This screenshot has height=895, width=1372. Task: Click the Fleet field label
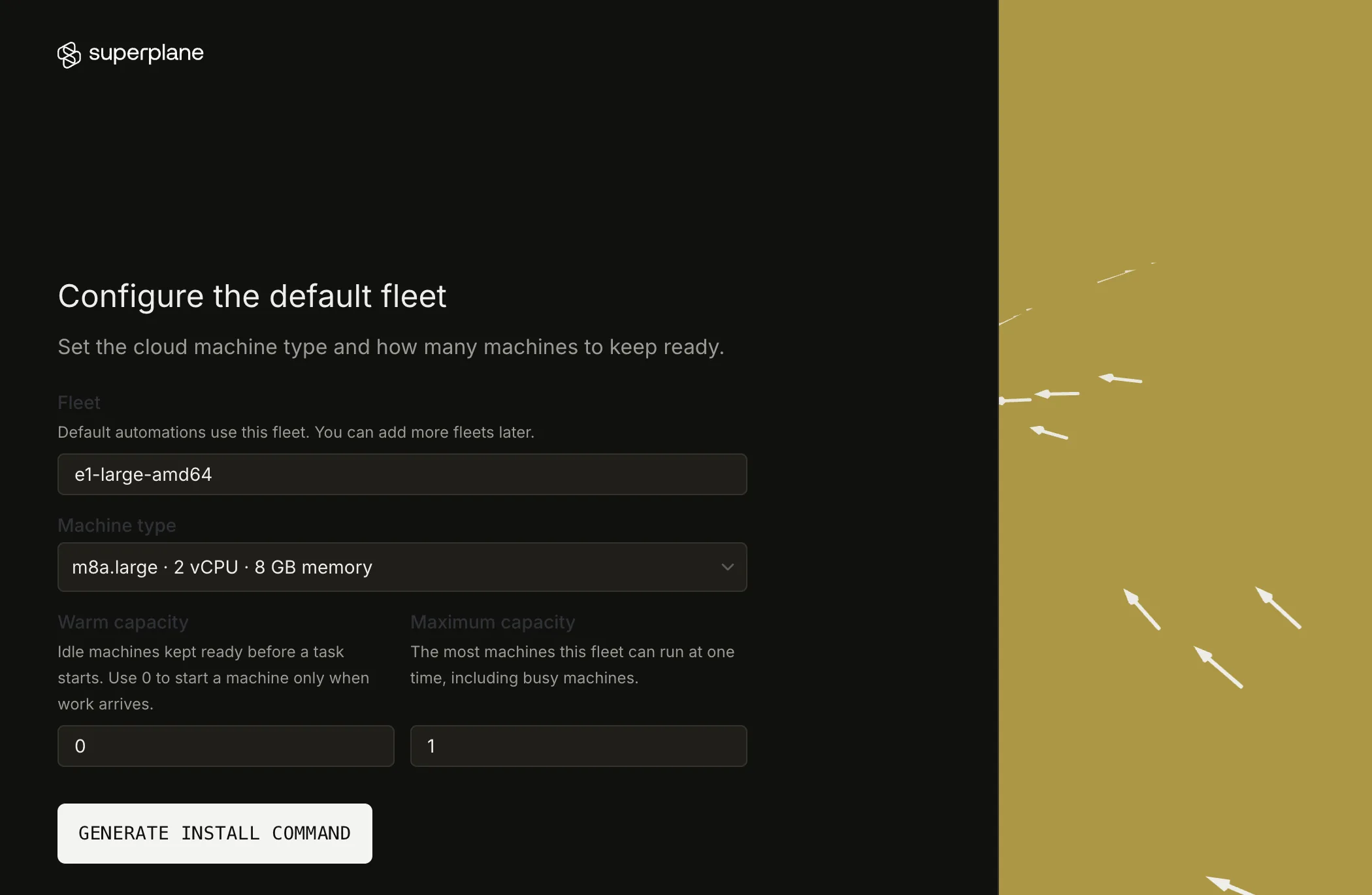[79, 402]
